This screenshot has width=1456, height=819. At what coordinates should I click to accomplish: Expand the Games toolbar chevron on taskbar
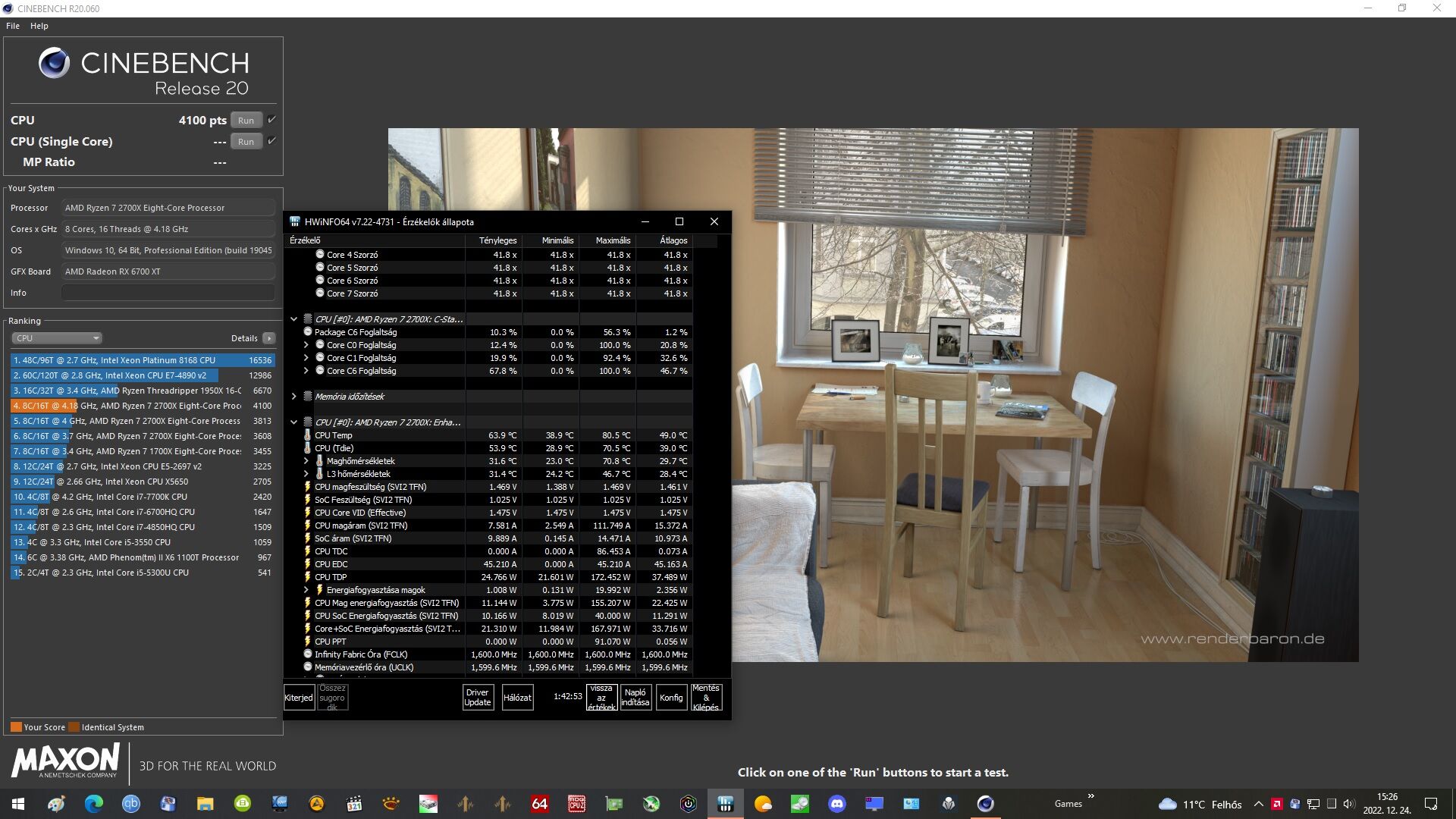1090,796
